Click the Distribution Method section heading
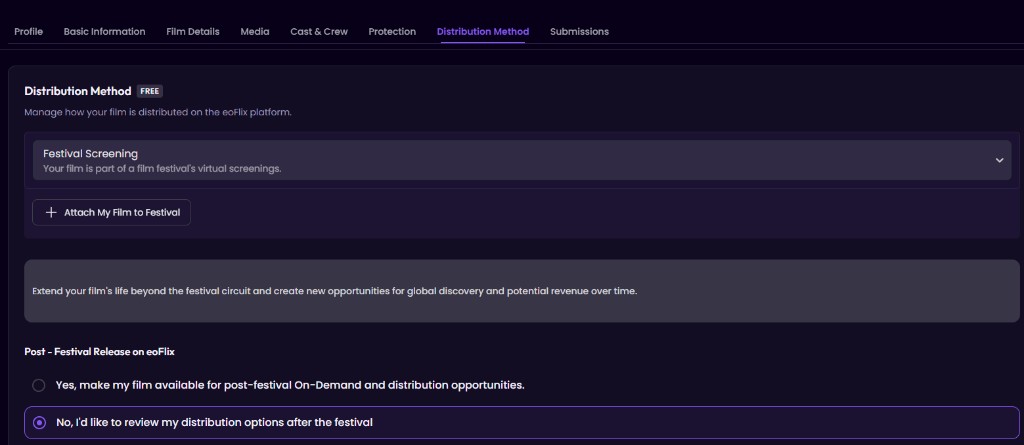 (78, 91)
